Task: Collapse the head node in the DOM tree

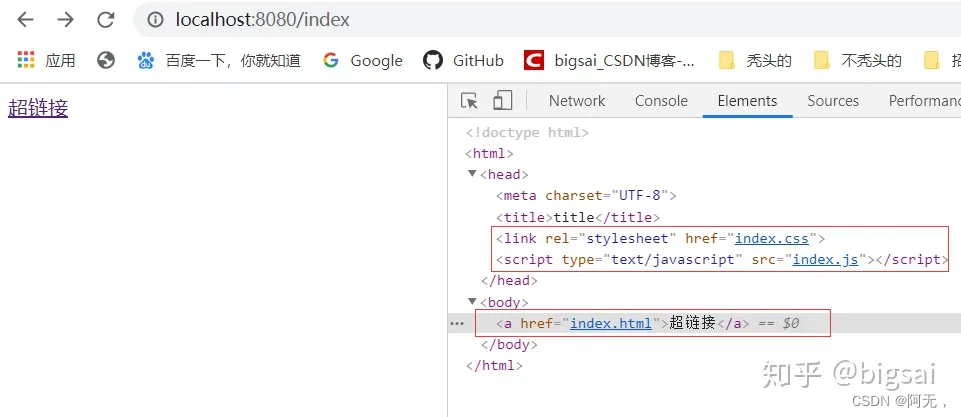Action: coord(472,174)
